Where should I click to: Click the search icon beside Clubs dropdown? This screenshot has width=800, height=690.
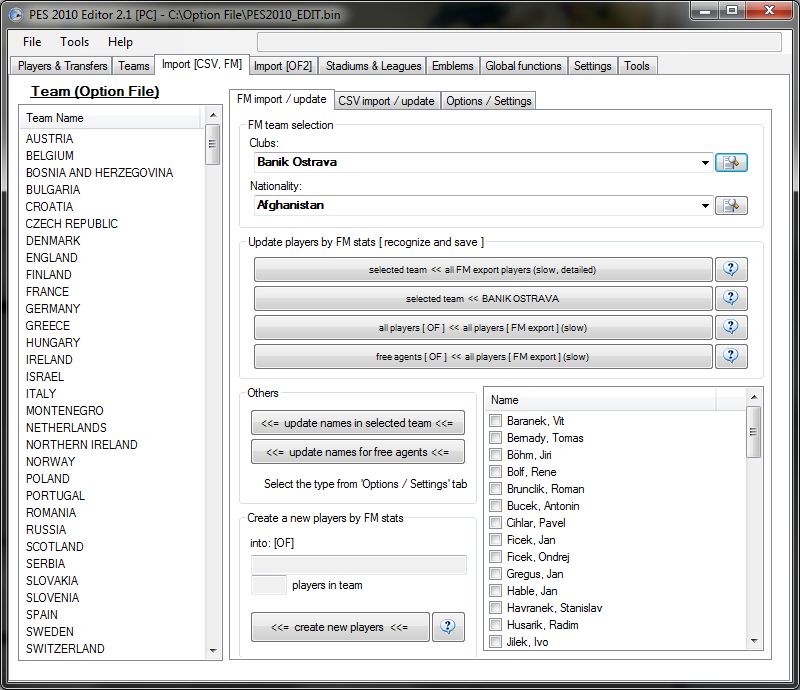coord(731,162)
